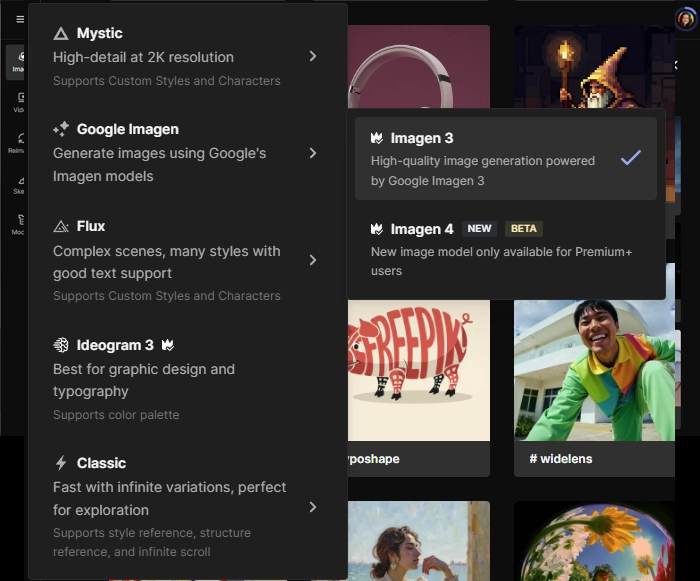
Task: Select the Ideogram 3 model entry
Action: tap(188, 380)
